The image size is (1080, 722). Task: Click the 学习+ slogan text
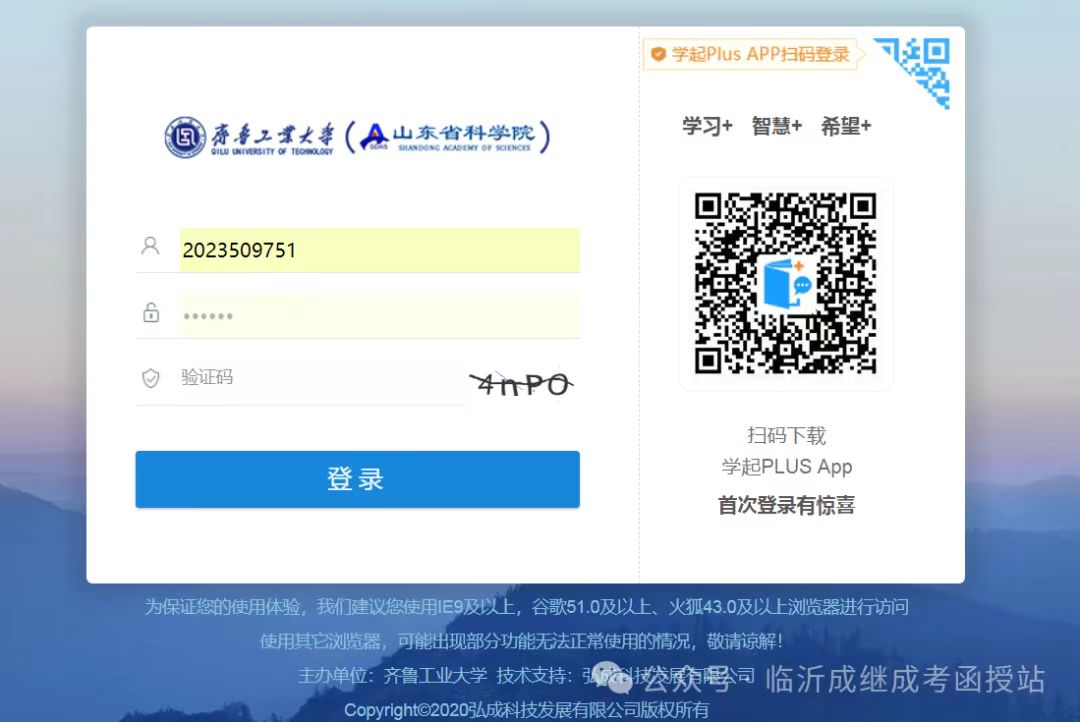pos(707,127)
